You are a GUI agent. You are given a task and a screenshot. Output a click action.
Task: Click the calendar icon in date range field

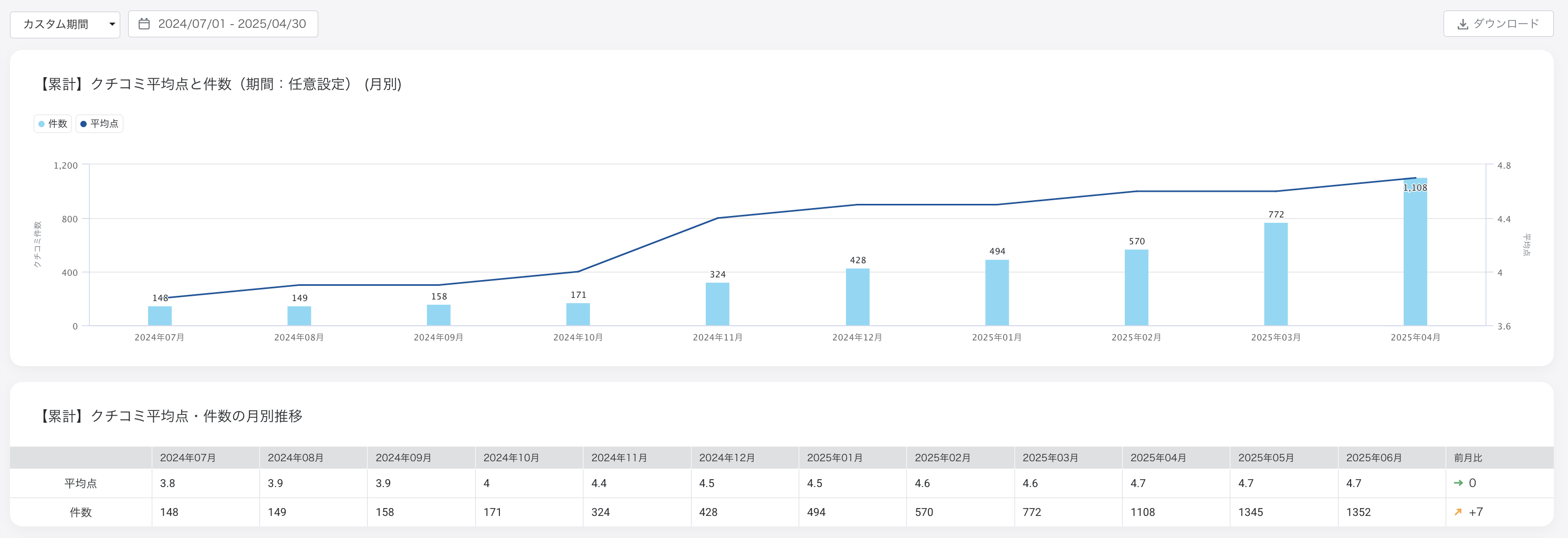point(144,24)
